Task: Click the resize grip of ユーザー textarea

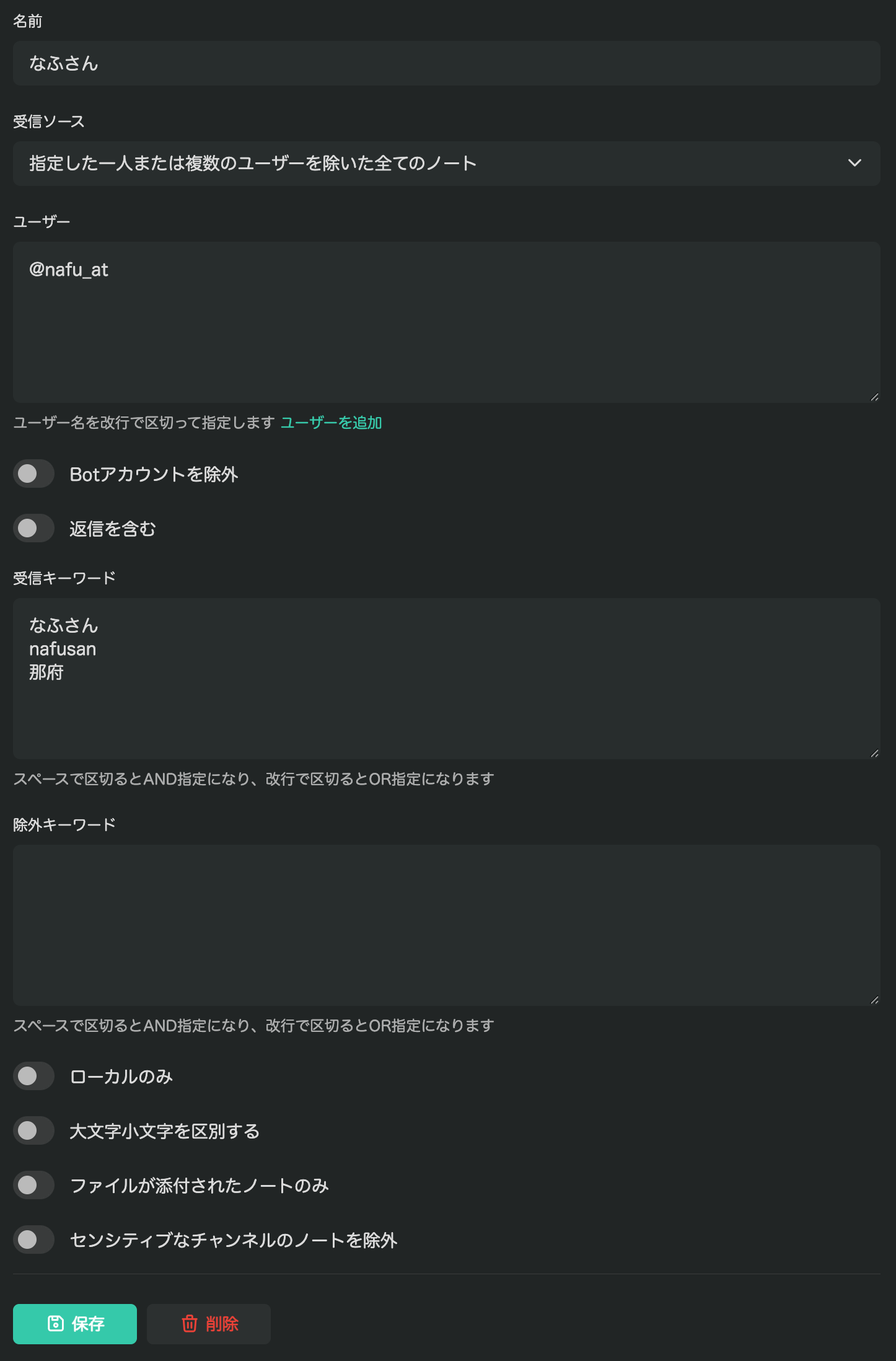Action: coord(874,397)
